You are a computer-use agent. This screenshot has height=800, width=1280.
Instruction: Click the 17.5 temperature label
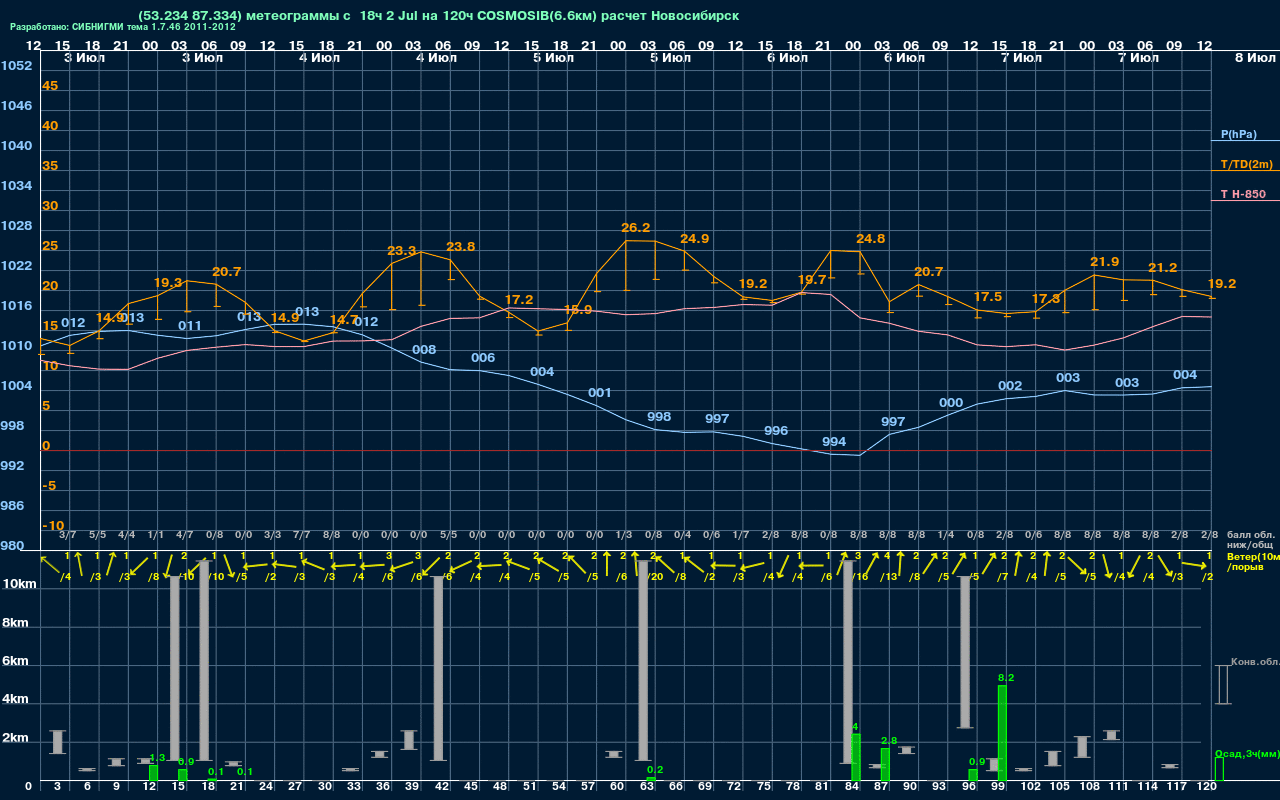coord(988,297)
